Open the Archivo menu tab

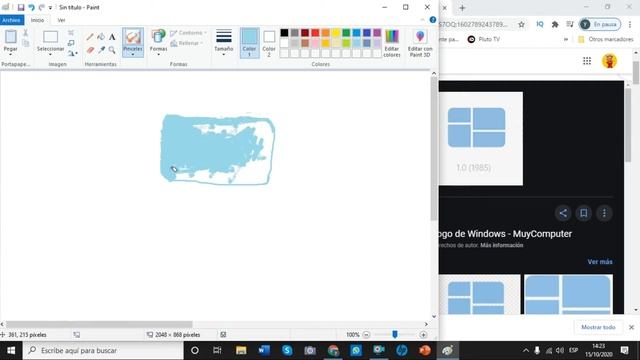(x=11, y=20)
